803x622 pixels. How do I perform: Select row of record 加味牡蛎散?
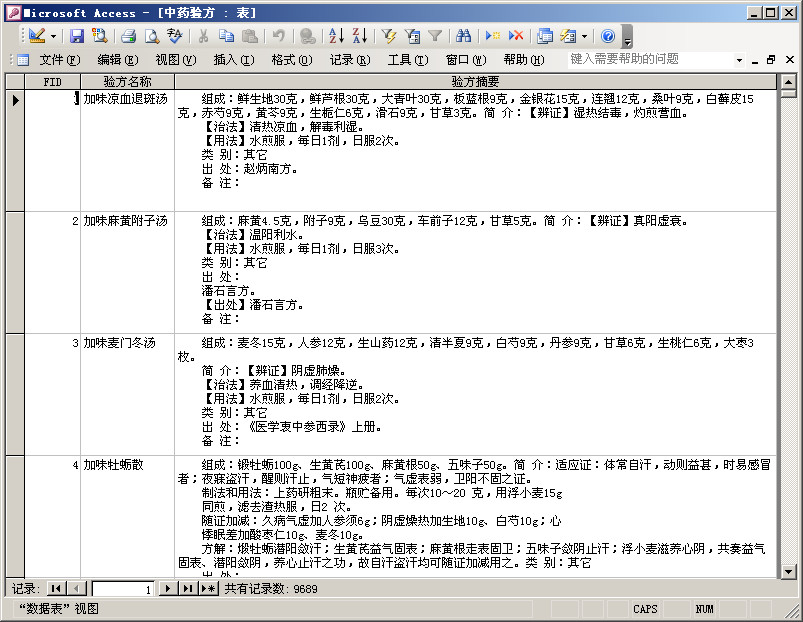click(15, 517)
